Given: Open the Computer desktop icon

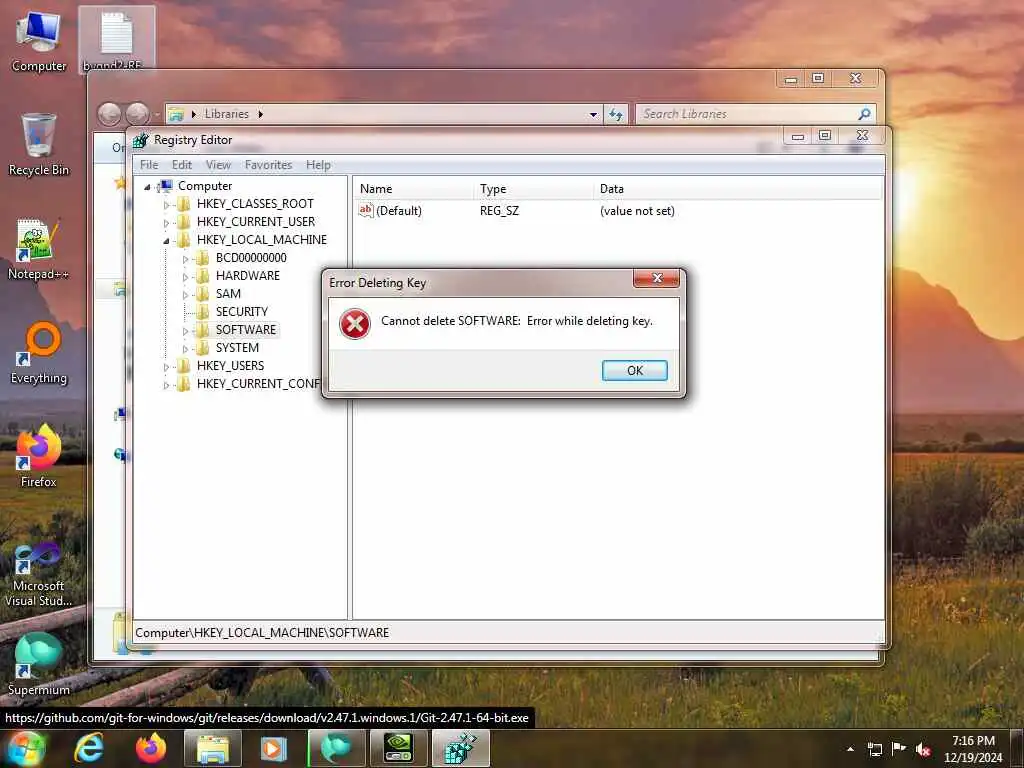Looking at the screenshot, I should click(39, 40).
